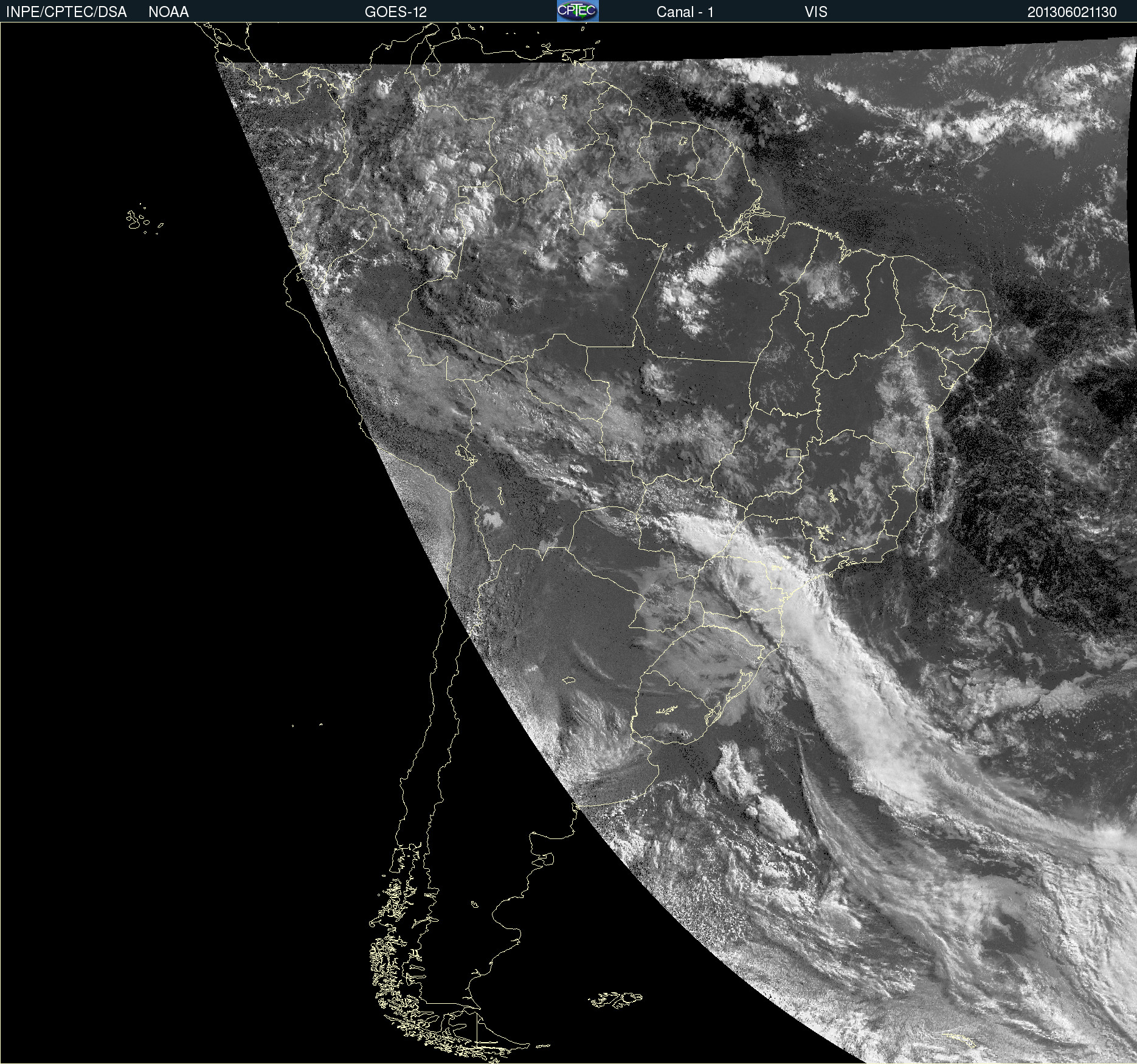The width and height of the screenshot is (1137, 1064).
Task: Click the Canal - 1 label
Action: [685, 12]
